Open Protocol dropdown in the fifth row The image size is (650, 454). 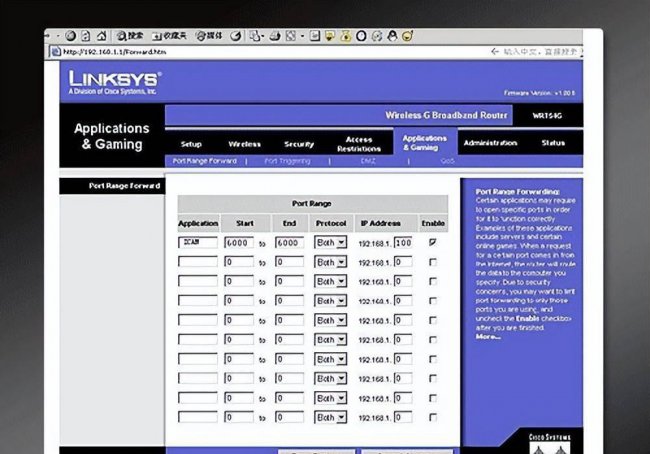(330, 320)
